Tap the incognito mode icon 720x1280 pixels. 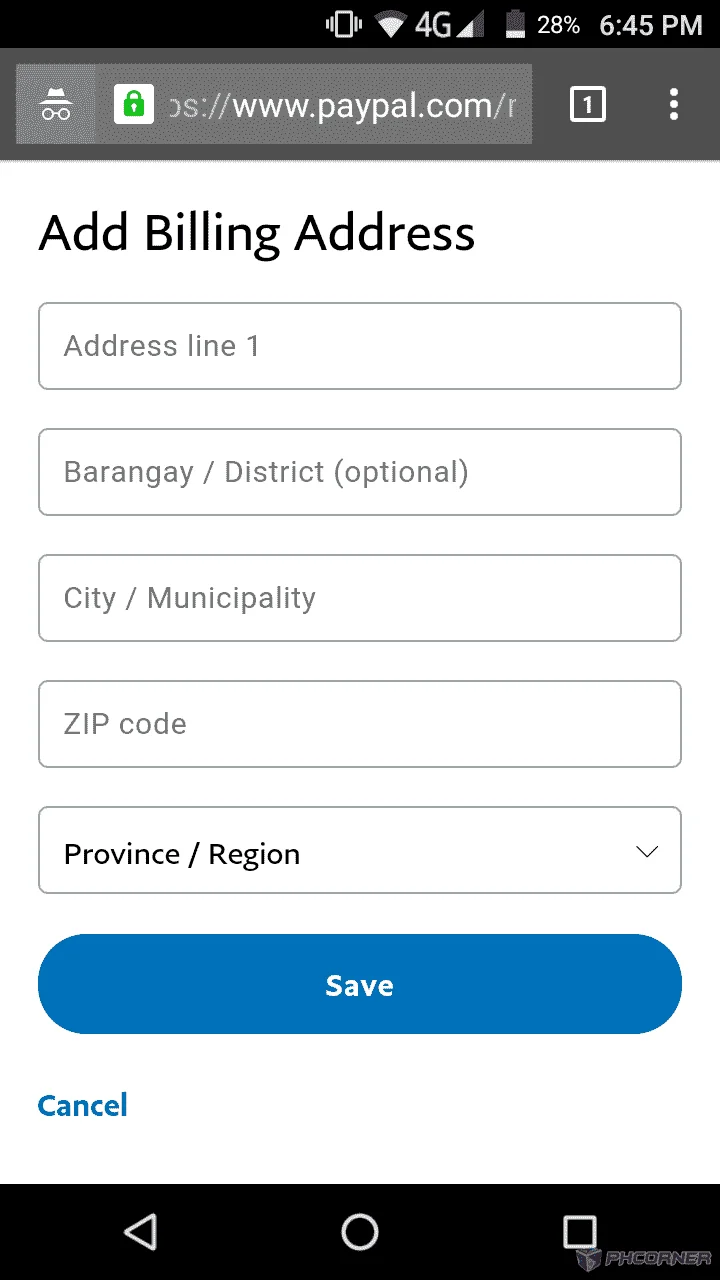tap(56, 104)
